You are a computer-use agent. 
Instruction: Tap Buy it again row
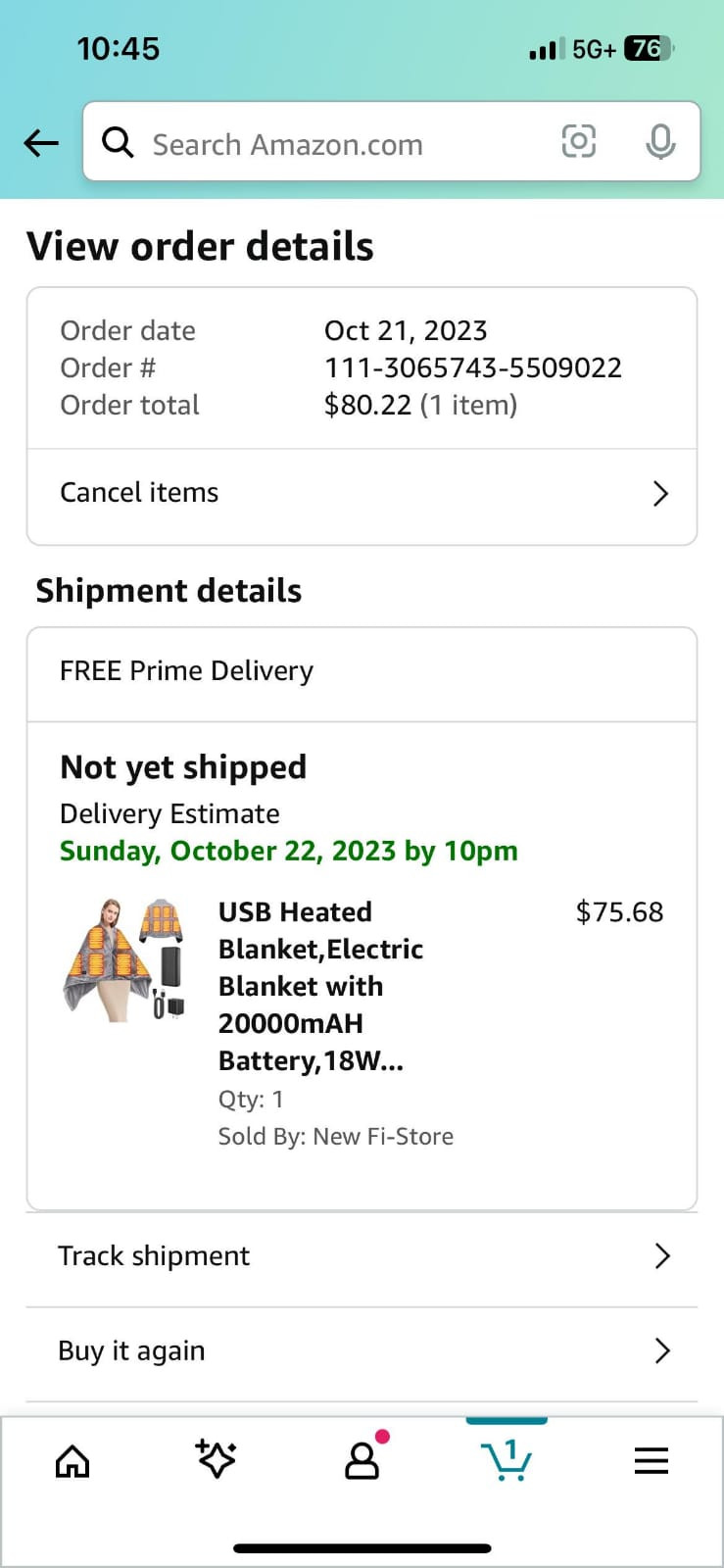point(131,1350)
